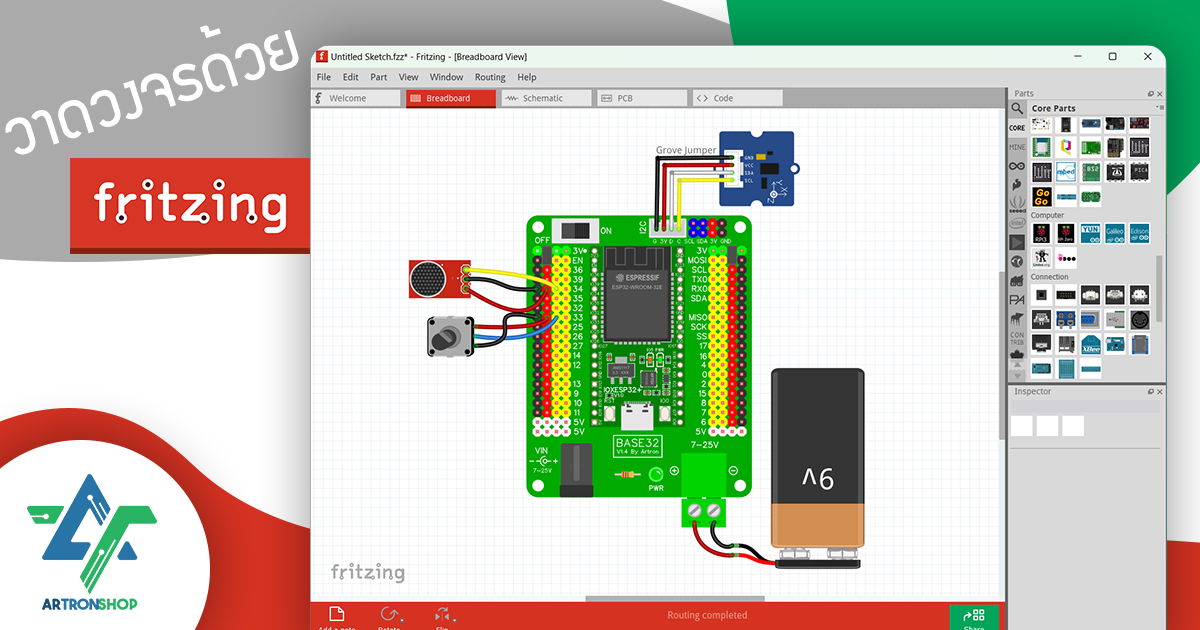Image resolution: width=1200 pixels, height=630 pixels.
Task: Click the Core Parts bin title
Action: (x=1053, y=108)
